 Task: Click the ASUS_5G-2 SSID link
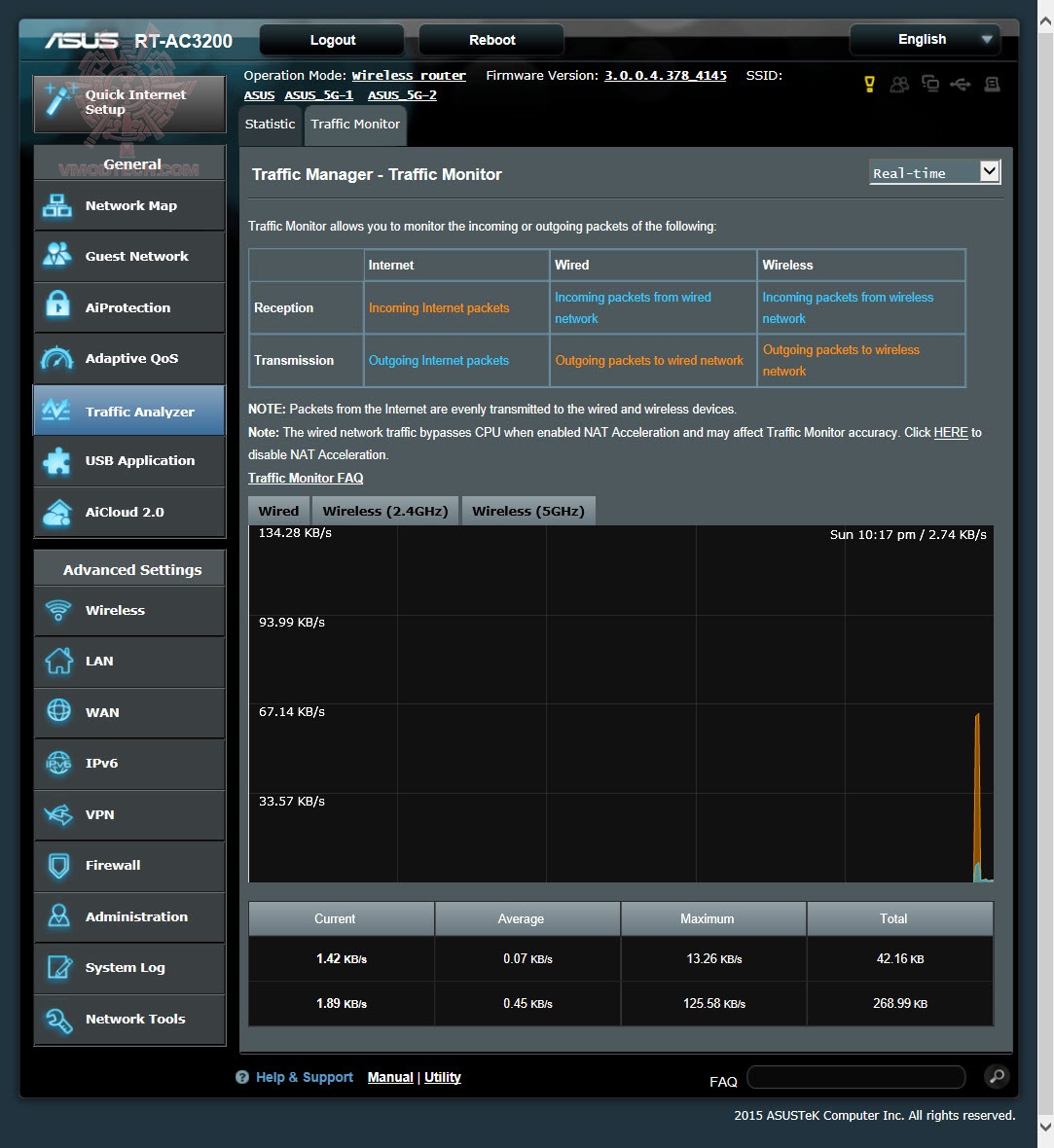[402, 96]
